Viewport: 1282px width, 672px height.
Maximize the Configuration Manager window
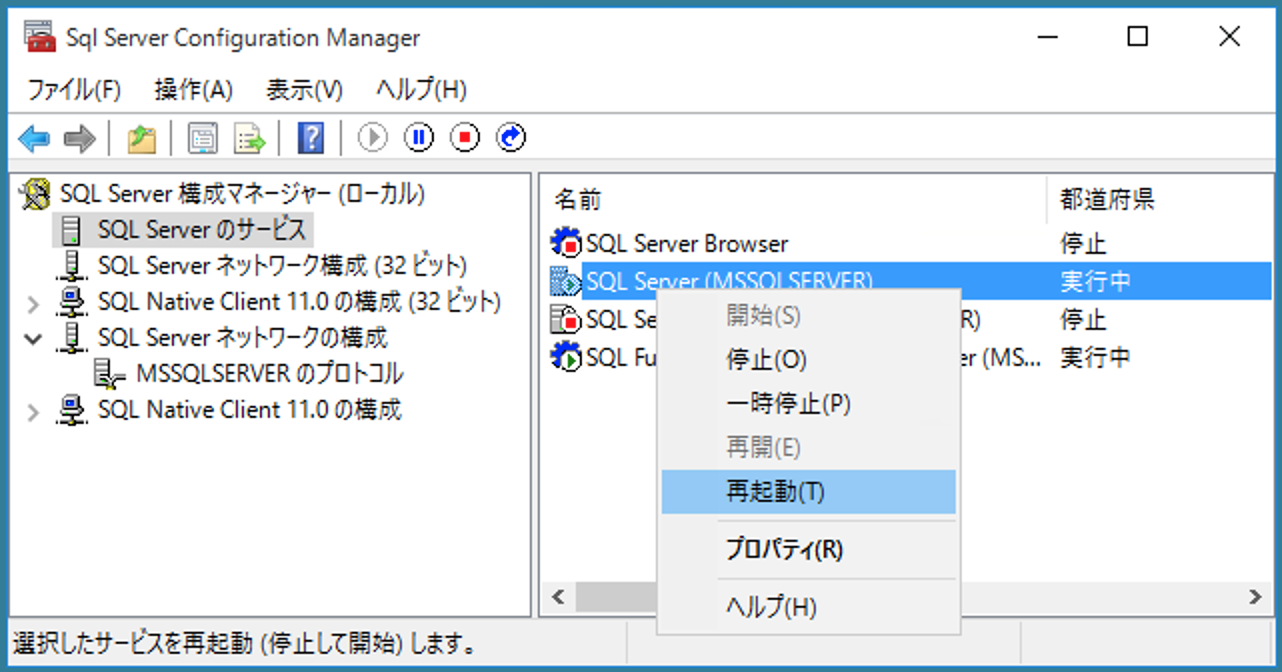[1137, 37]
